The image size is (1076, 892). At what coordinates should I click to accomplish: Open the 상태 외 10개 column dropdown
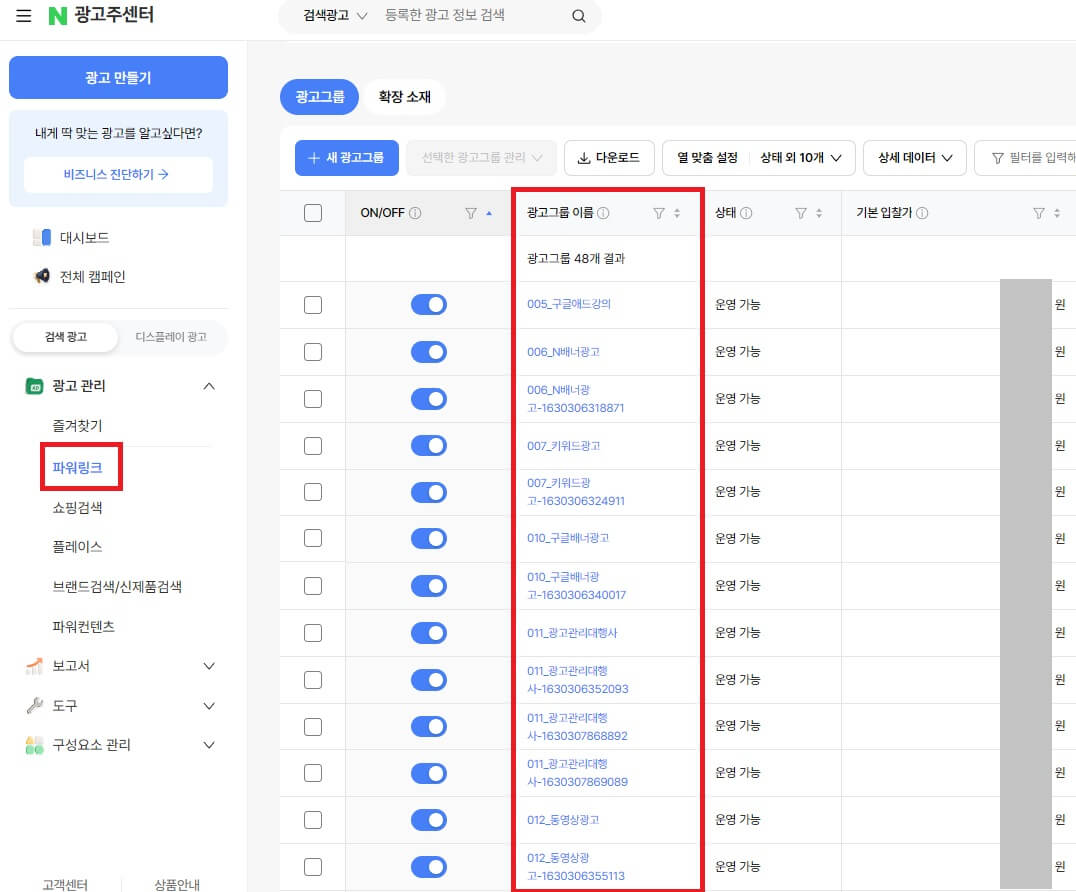click(801, 158)
